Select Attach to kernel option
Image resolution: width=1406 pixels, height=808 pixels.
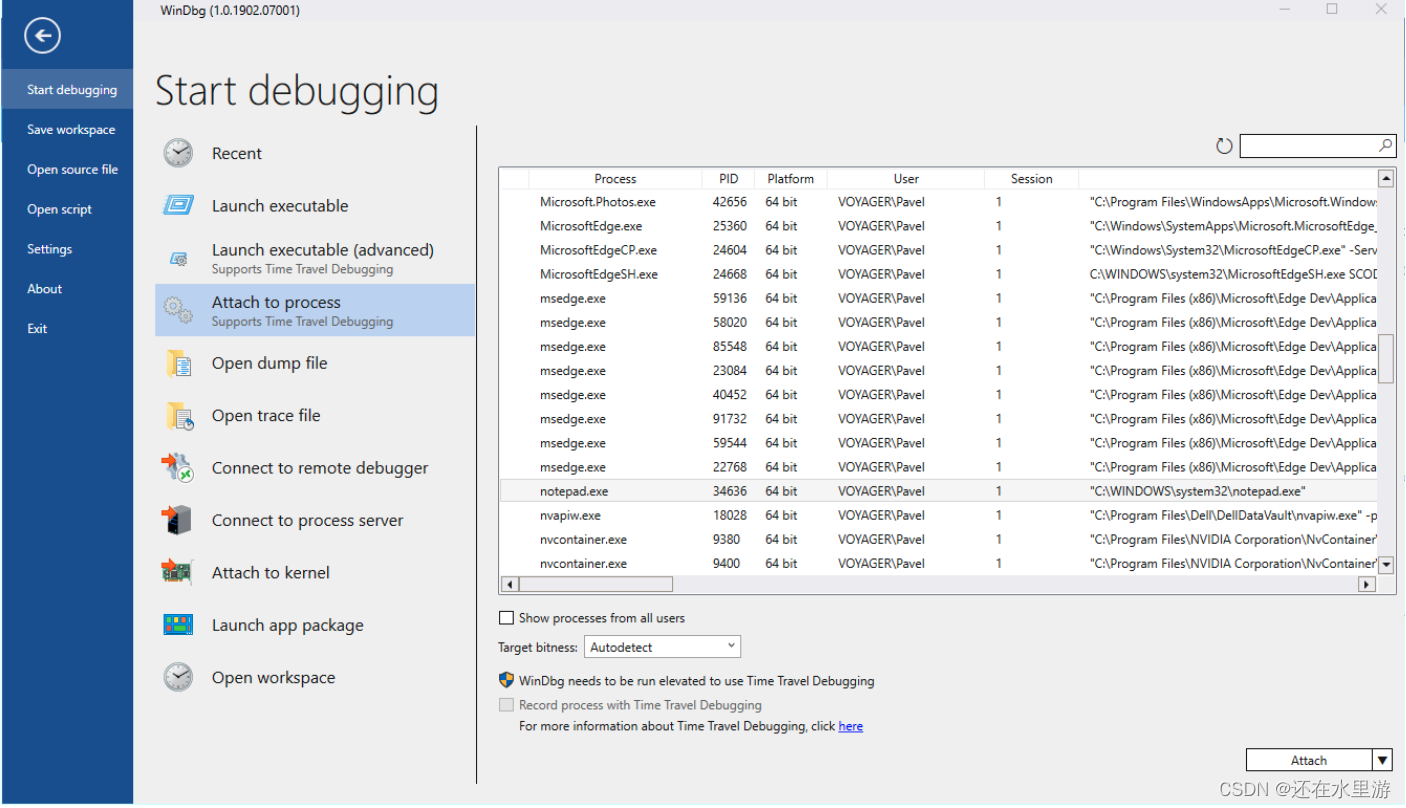(x=315, y=572)
